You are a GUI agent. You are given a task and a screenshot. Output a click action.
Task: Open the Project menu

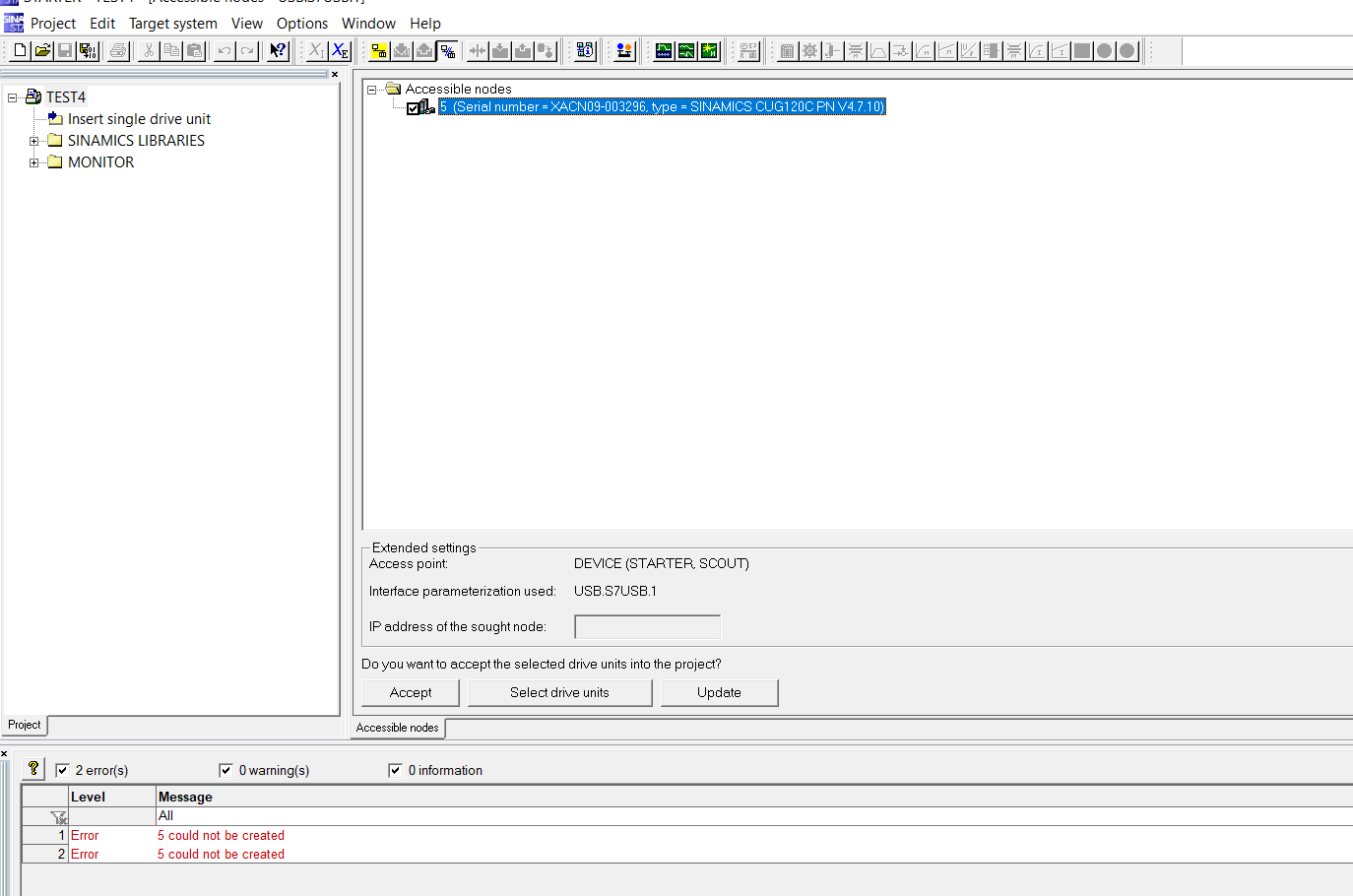click(53, 24)
